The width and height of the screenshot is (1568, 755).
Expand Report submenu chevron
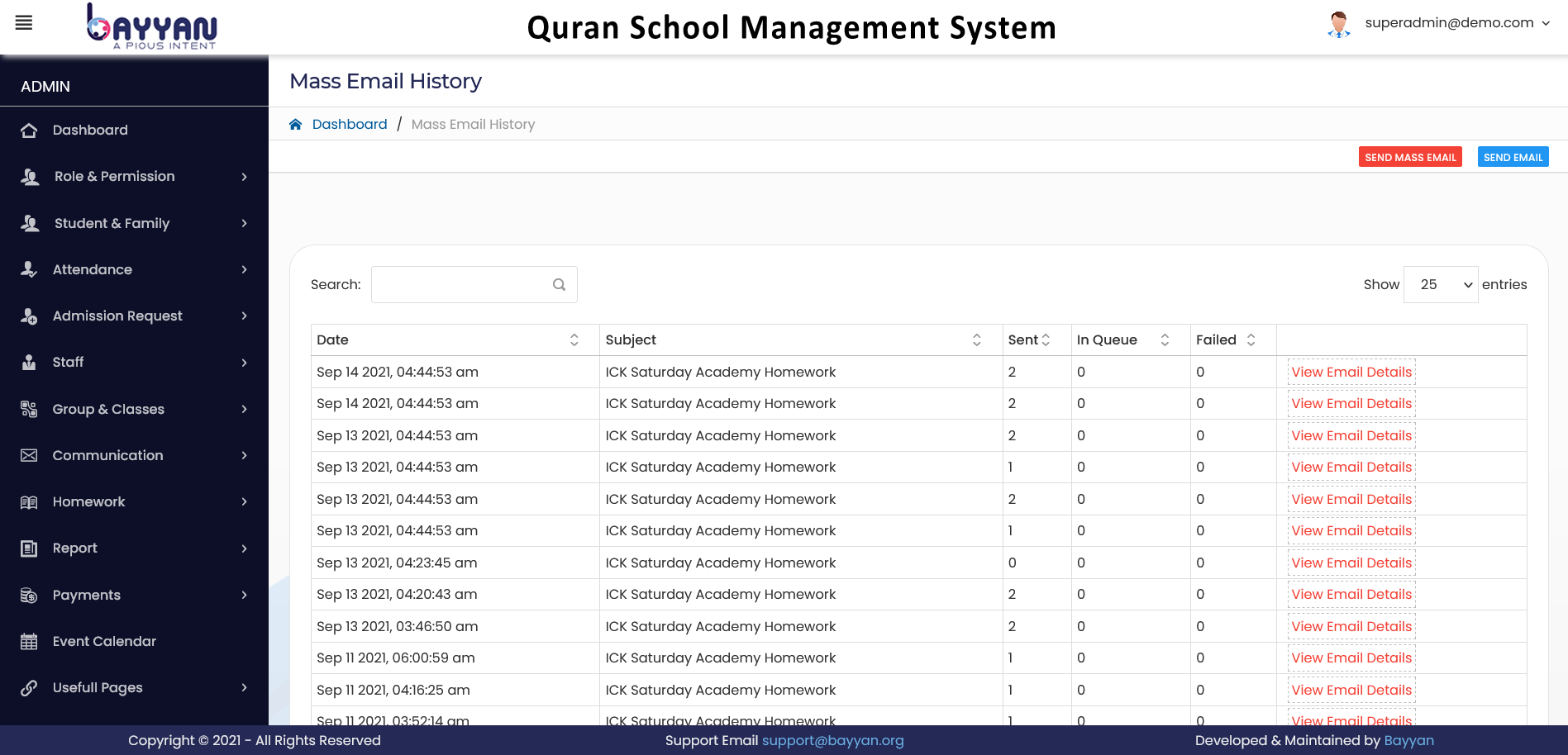point(244,548)
